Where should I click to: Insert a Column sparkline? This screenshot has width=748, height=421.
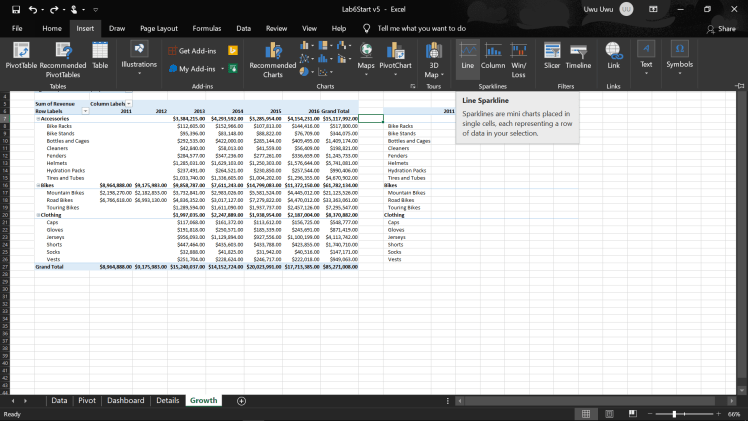[x=493, y=55]
